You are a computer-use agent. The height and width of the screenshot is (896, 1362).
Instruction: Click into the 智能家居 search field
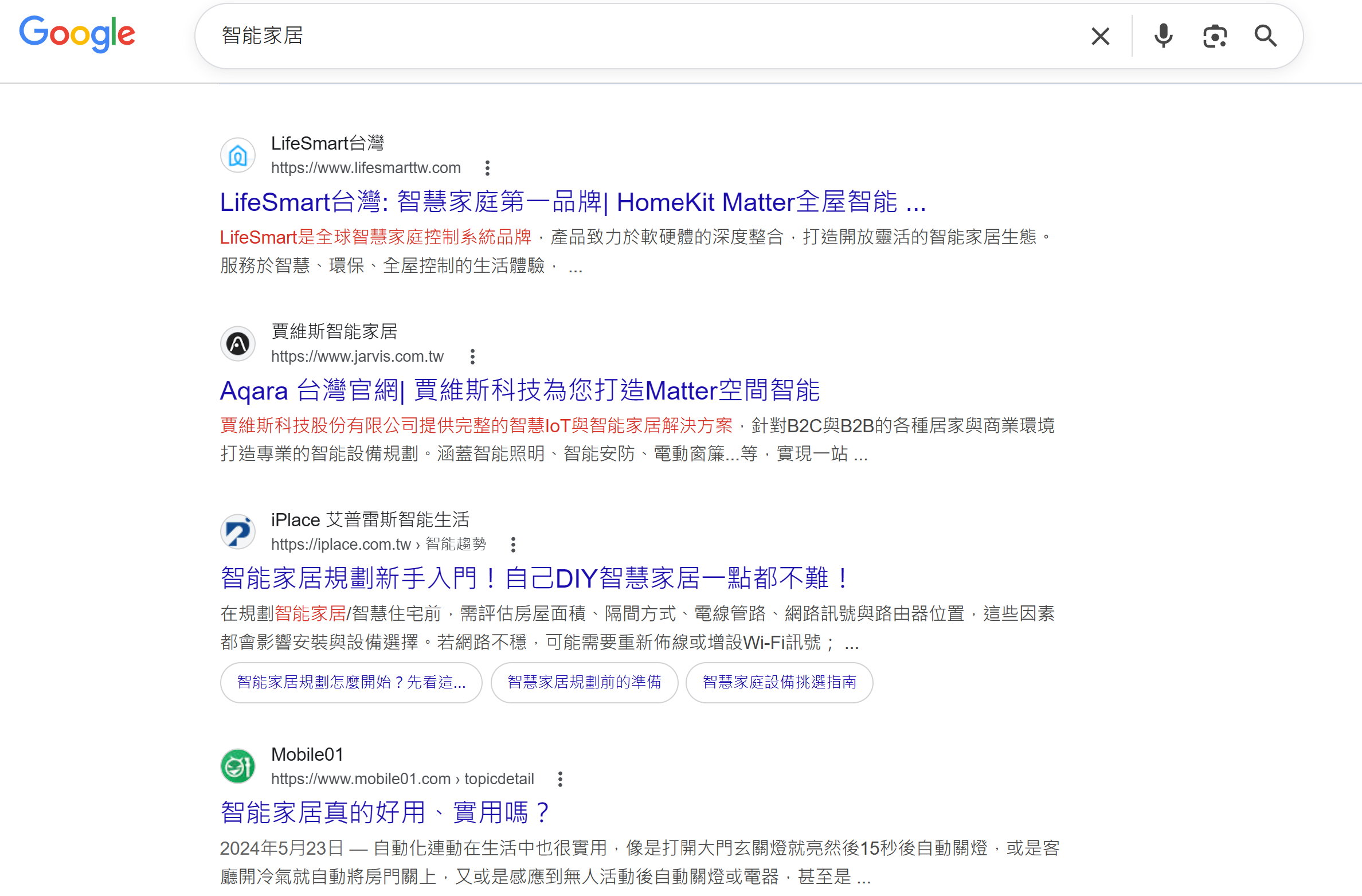631,36
